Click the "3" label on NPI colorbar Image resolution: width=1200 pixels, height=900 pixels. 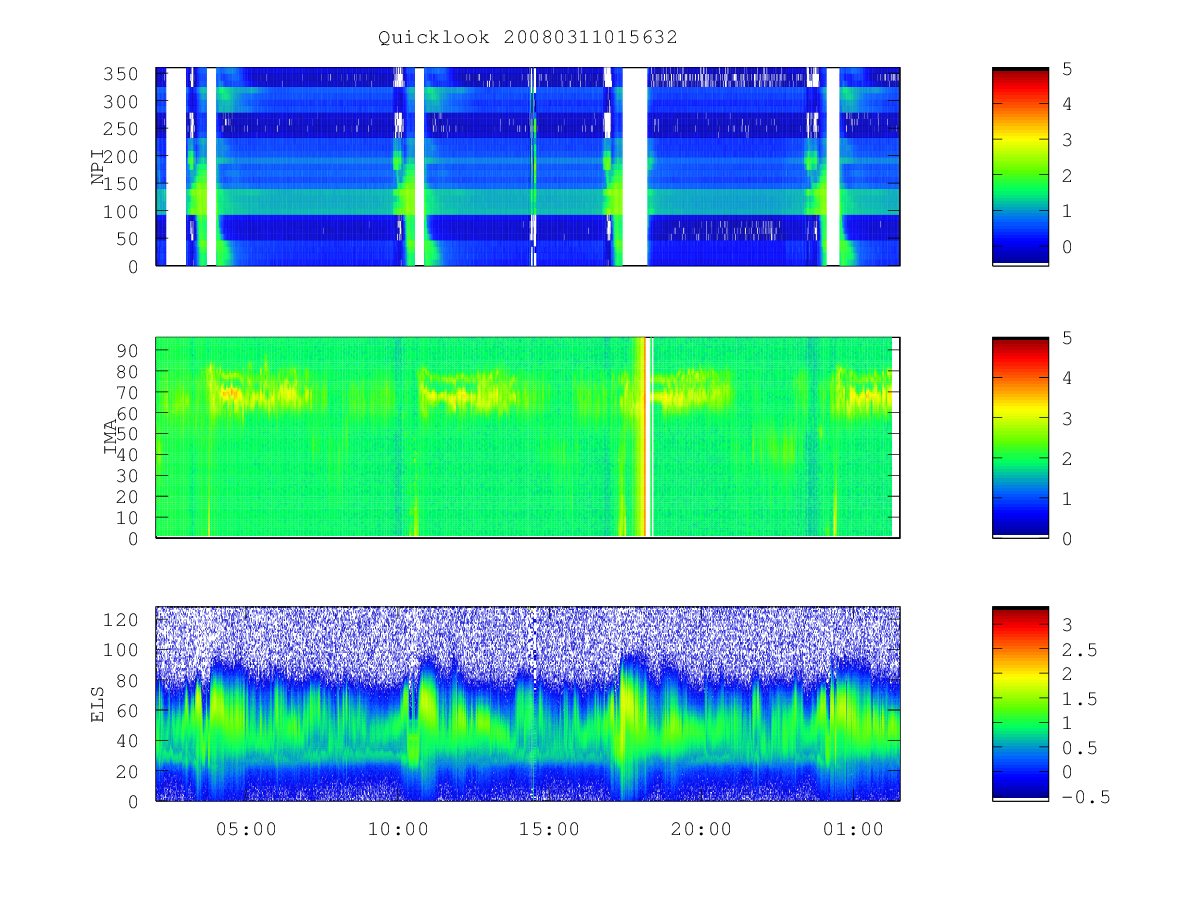pyautogui.click(x=1066, y=139)
